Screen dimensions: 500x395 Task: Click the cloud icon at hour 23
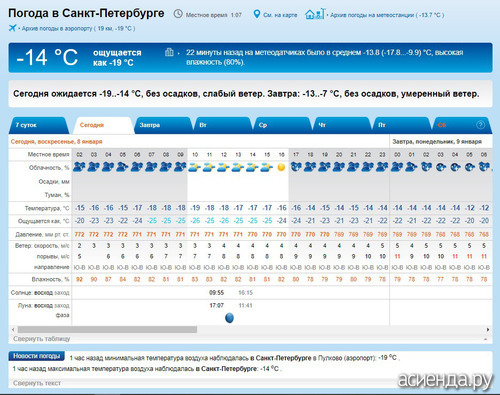(x=382, y=167)
